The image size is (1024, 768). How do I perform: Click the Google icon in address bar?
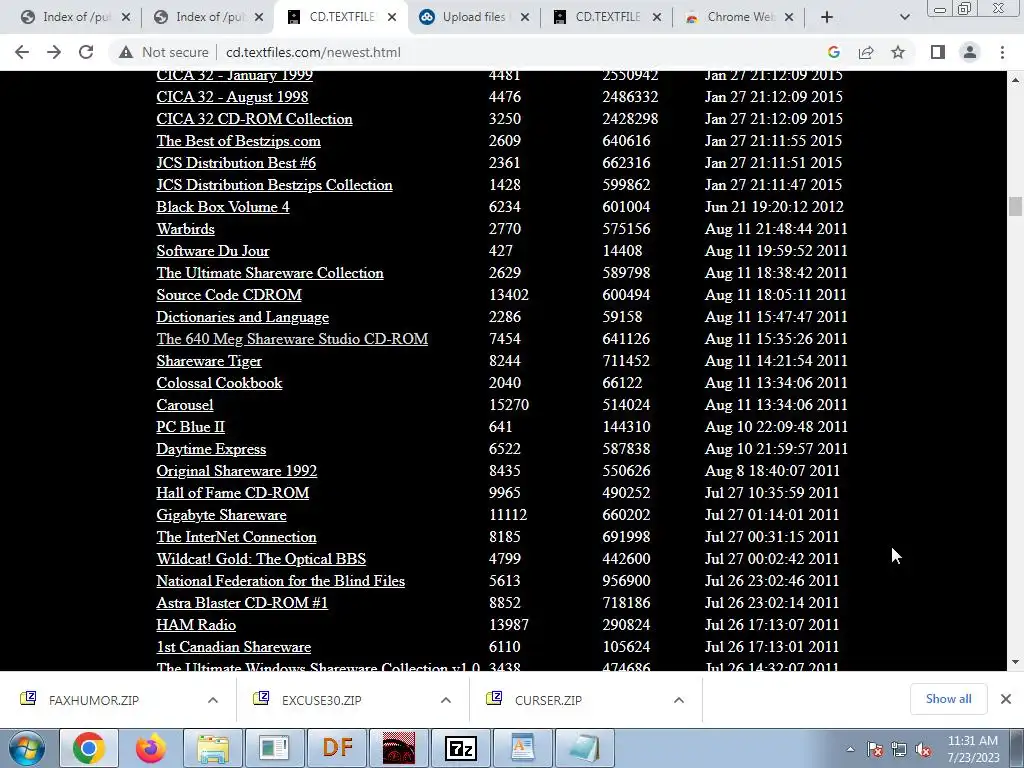tap(833, 52)
